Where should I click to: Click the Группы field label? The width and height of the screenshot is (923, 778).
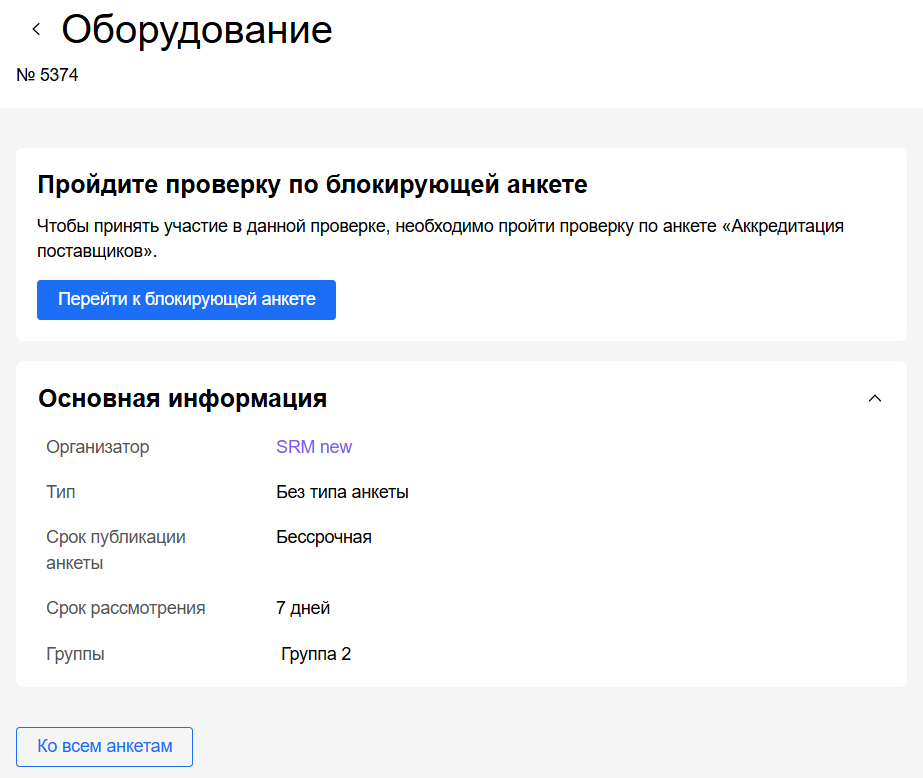click(x=75, y=654)
